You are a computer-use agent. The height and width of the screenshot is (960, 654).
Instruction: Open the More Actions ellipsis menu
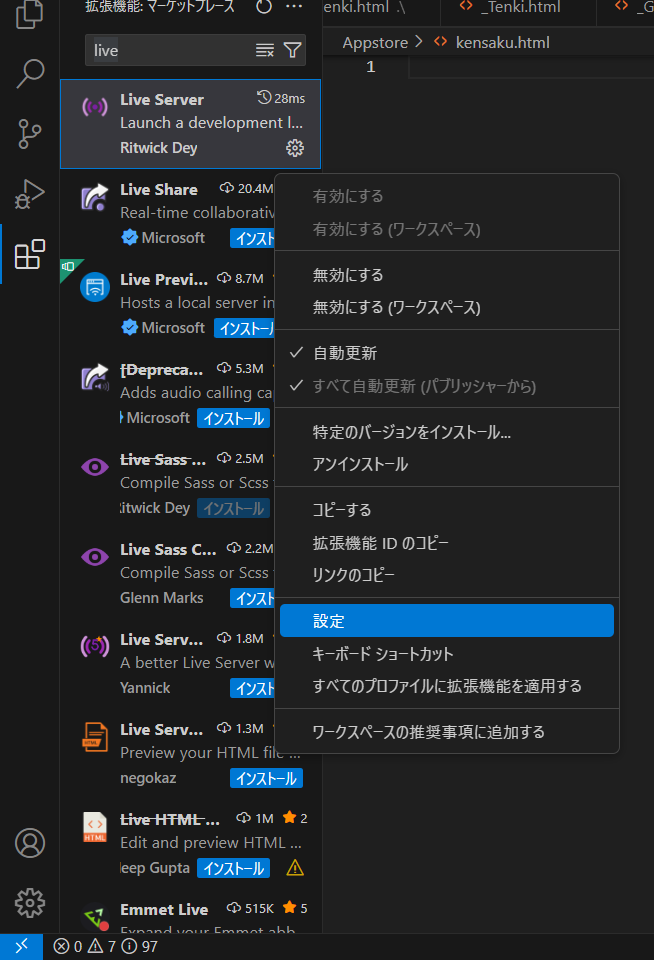(x=295, y=7)
